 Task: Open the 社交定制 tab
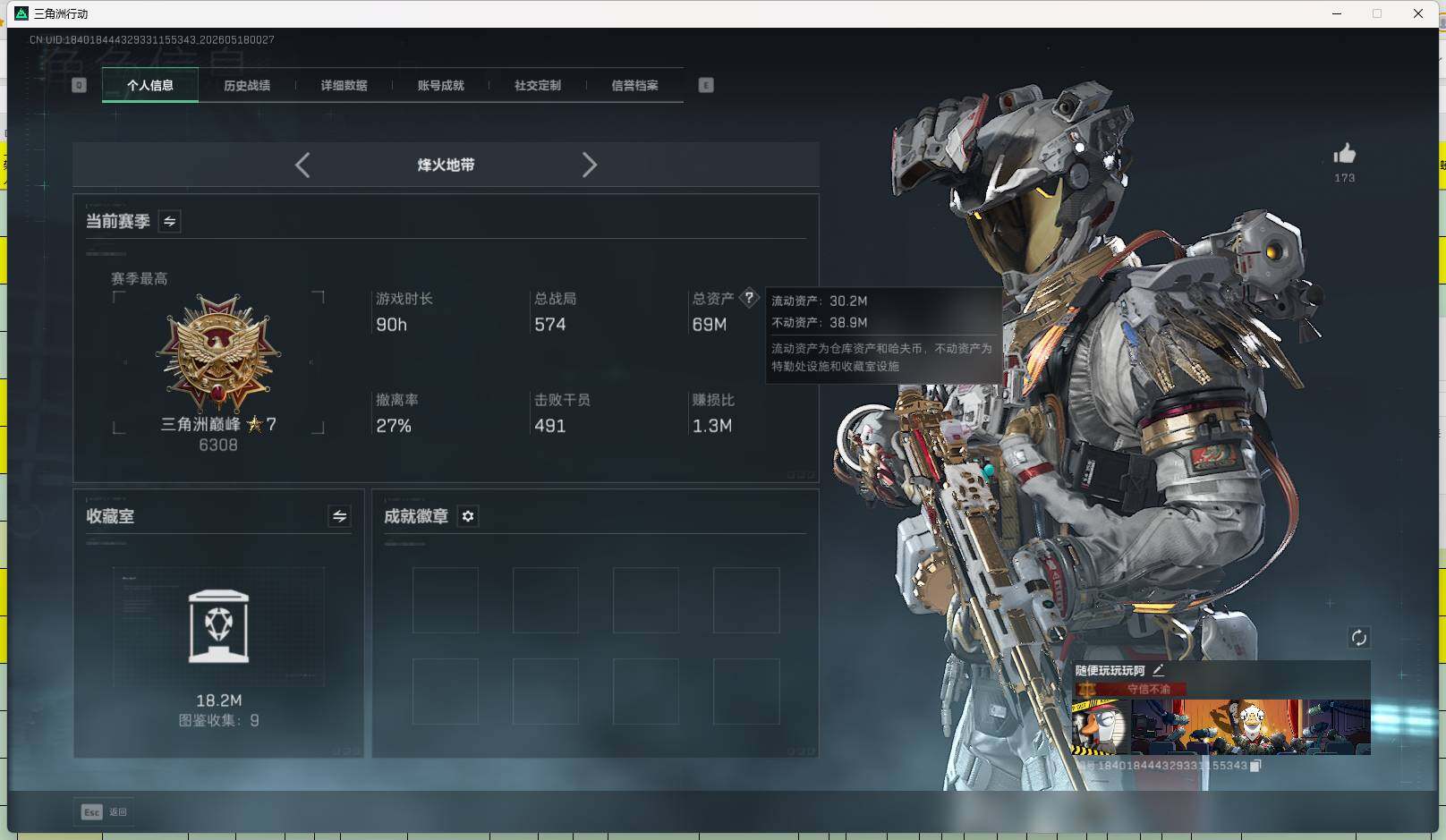(538, 86)
